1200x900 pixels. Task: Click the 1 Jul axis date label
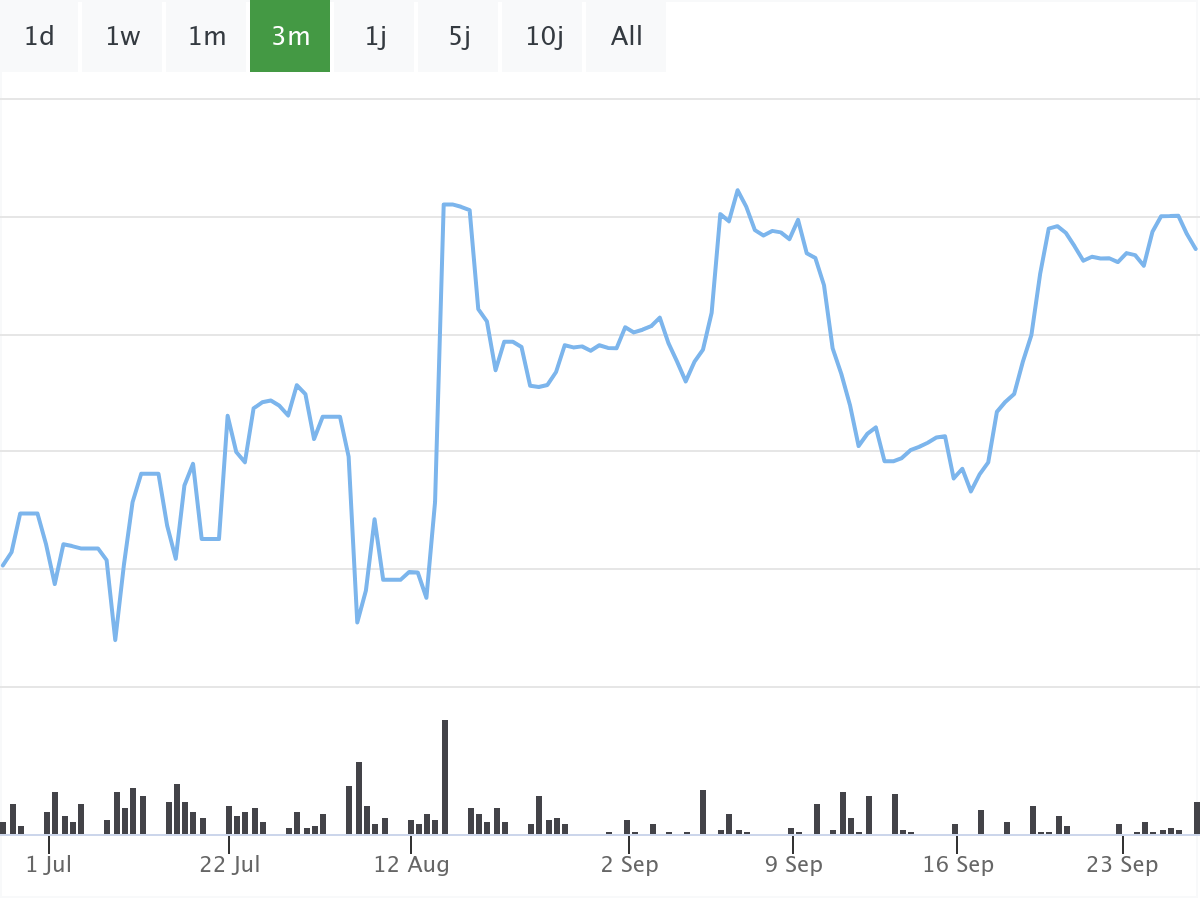[48, 865]
